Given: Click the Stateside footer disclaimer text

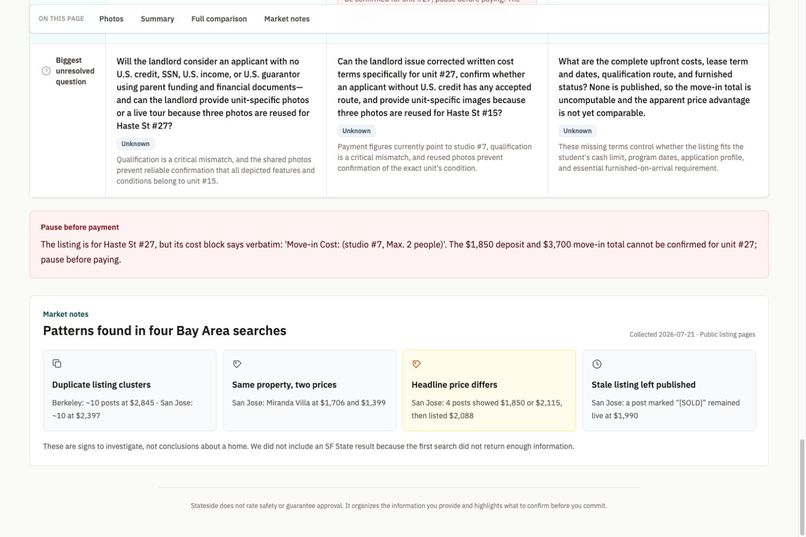Looking at the screenshot, I should pos(398,506).
